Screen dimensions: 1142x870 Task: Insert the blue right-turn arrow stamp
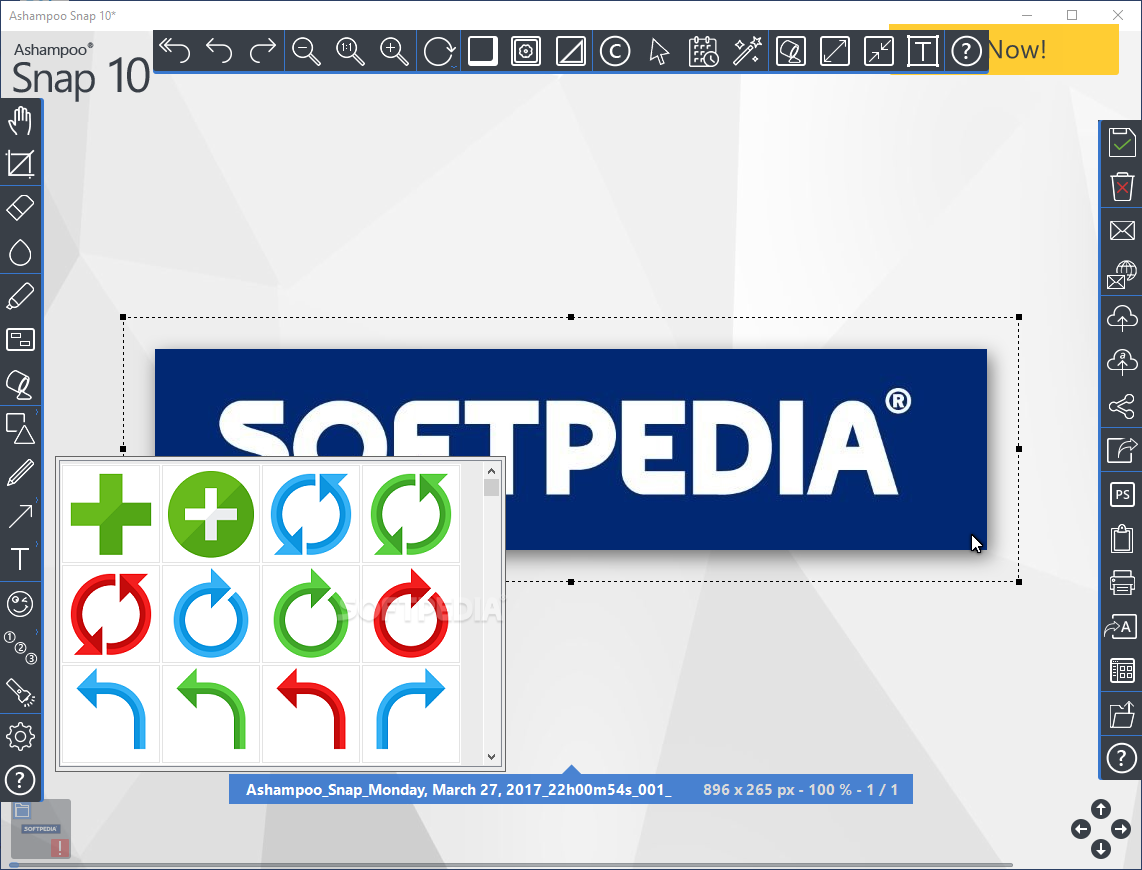pyautogui.click(x=410, y=713)
